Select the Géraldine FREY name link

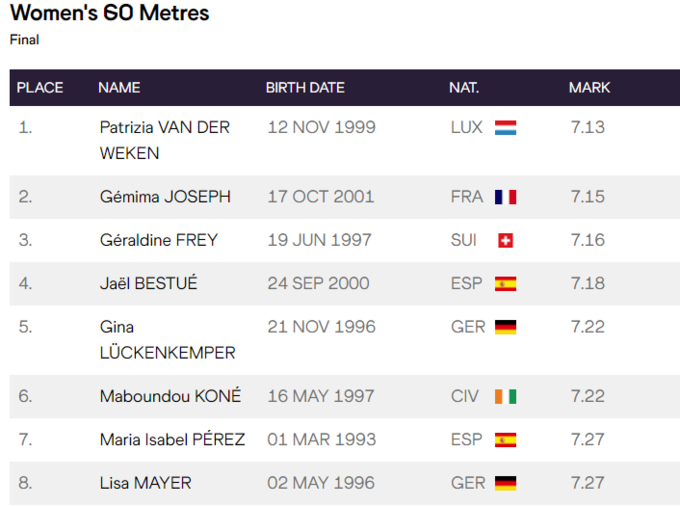tap(158, 240)
